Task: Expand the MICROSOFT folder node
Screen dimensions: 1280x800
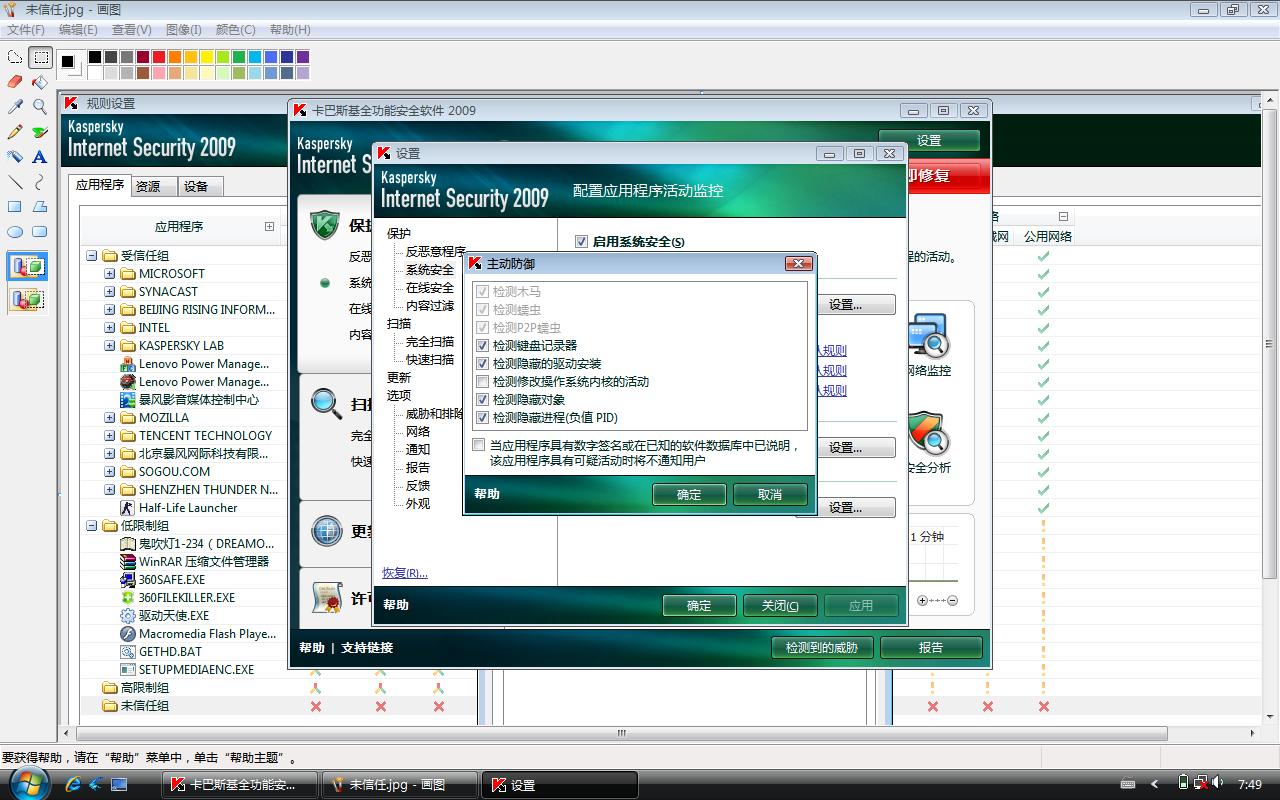Action: 110,274
